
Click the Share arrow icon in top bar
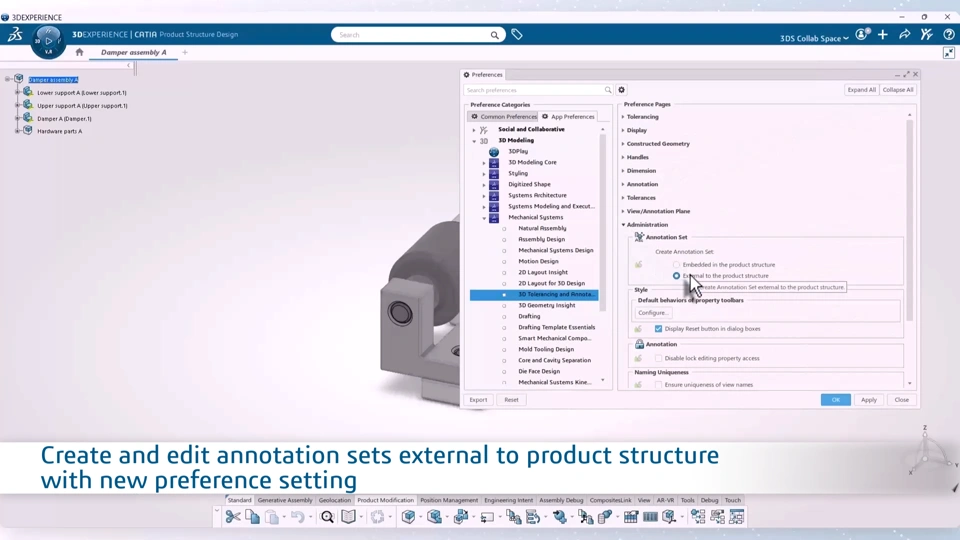point(904,34)
